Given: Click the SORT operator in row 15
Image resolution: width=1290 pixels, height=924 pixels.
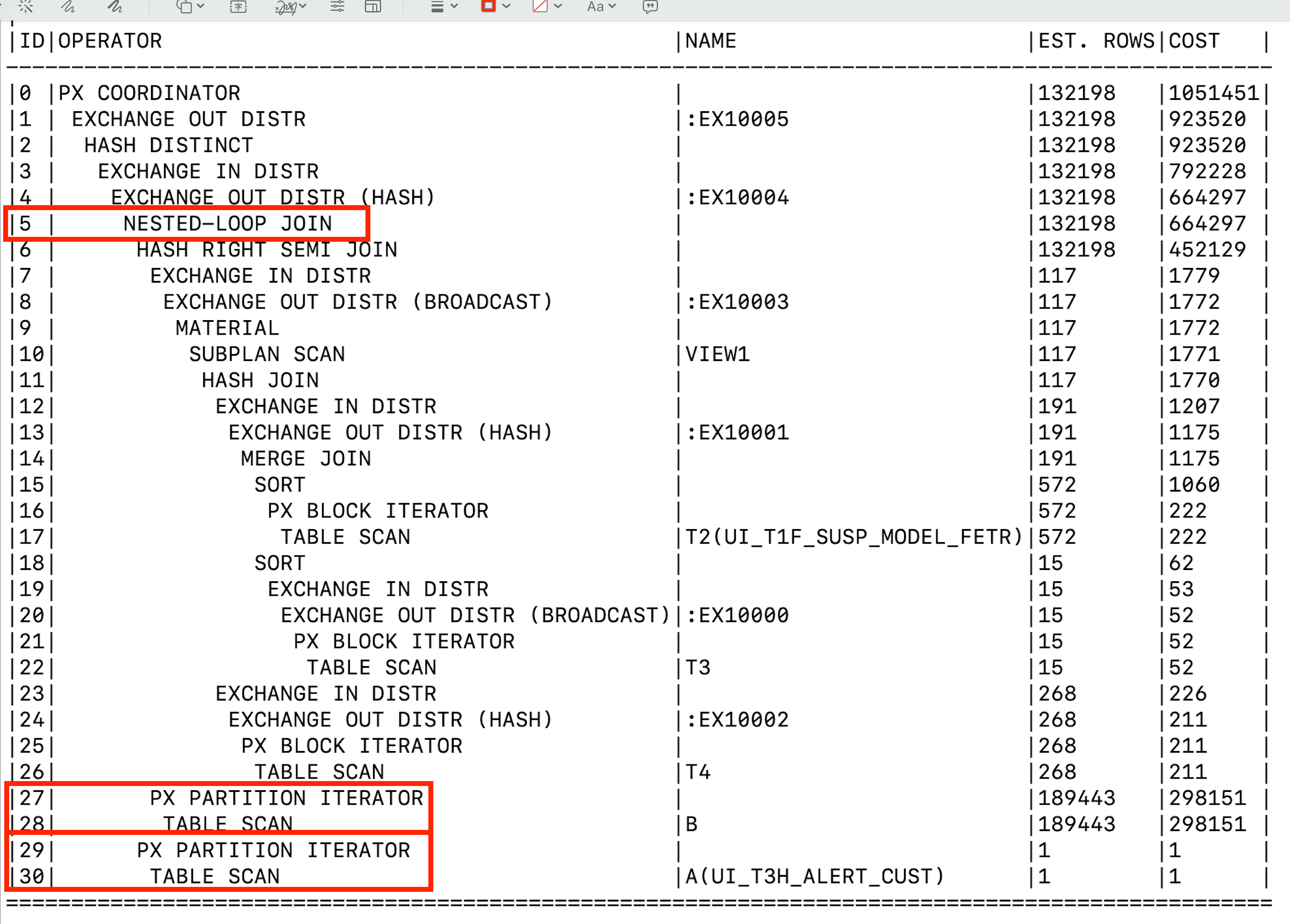Looking at the screenshot, I should pyautogui.click(x=280, y=485).
